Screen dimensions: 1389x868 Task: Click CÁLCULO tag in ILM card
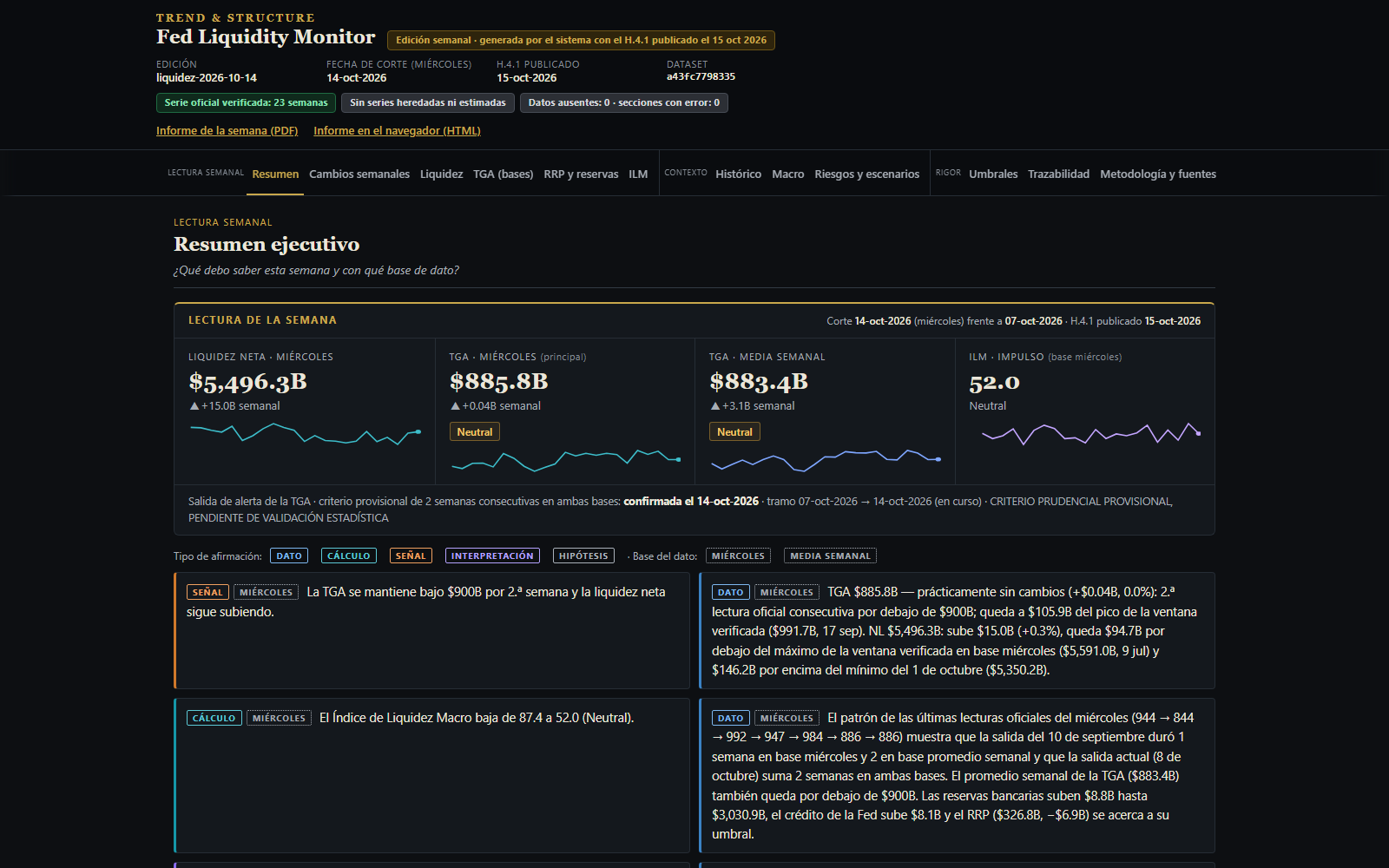(214, 718)
